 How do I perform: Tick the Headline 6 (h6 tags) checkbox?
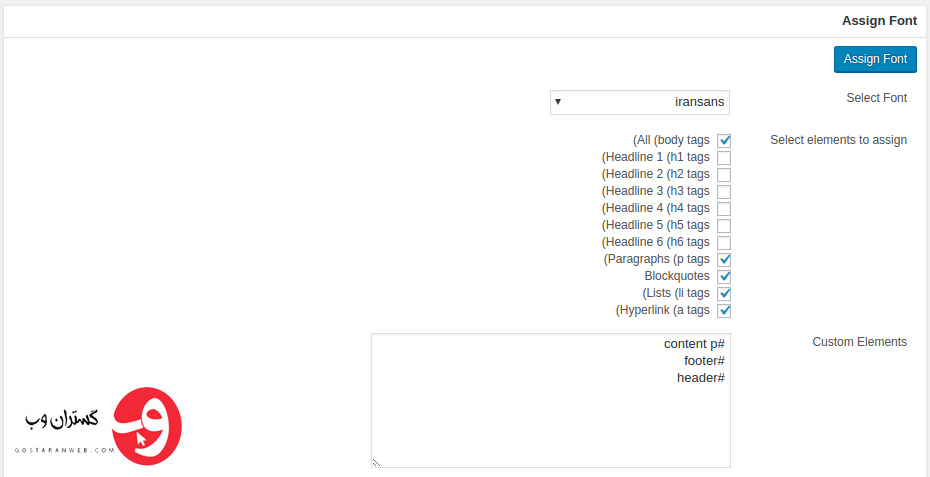point(724,242)
